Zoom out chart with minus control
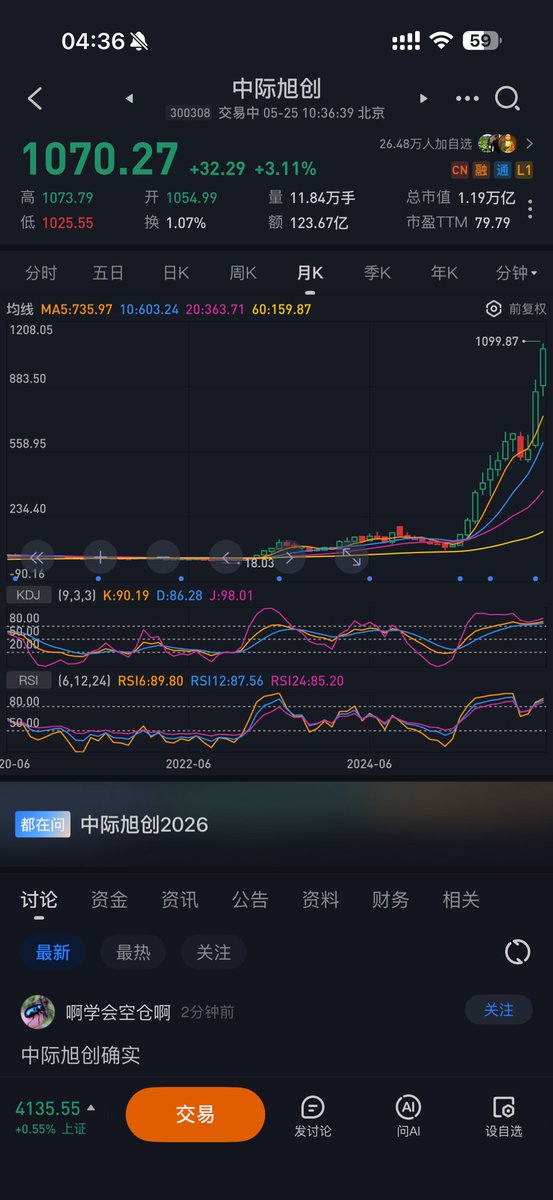 163,558
